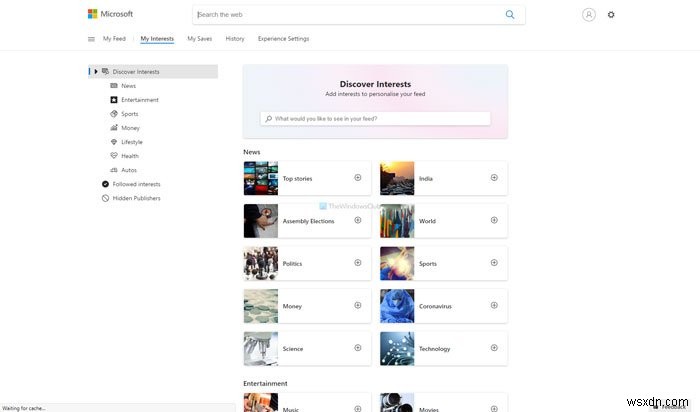Select Discover Interests in the sidebar
Viewport: 700px width, 412px height.
[153, 71]
